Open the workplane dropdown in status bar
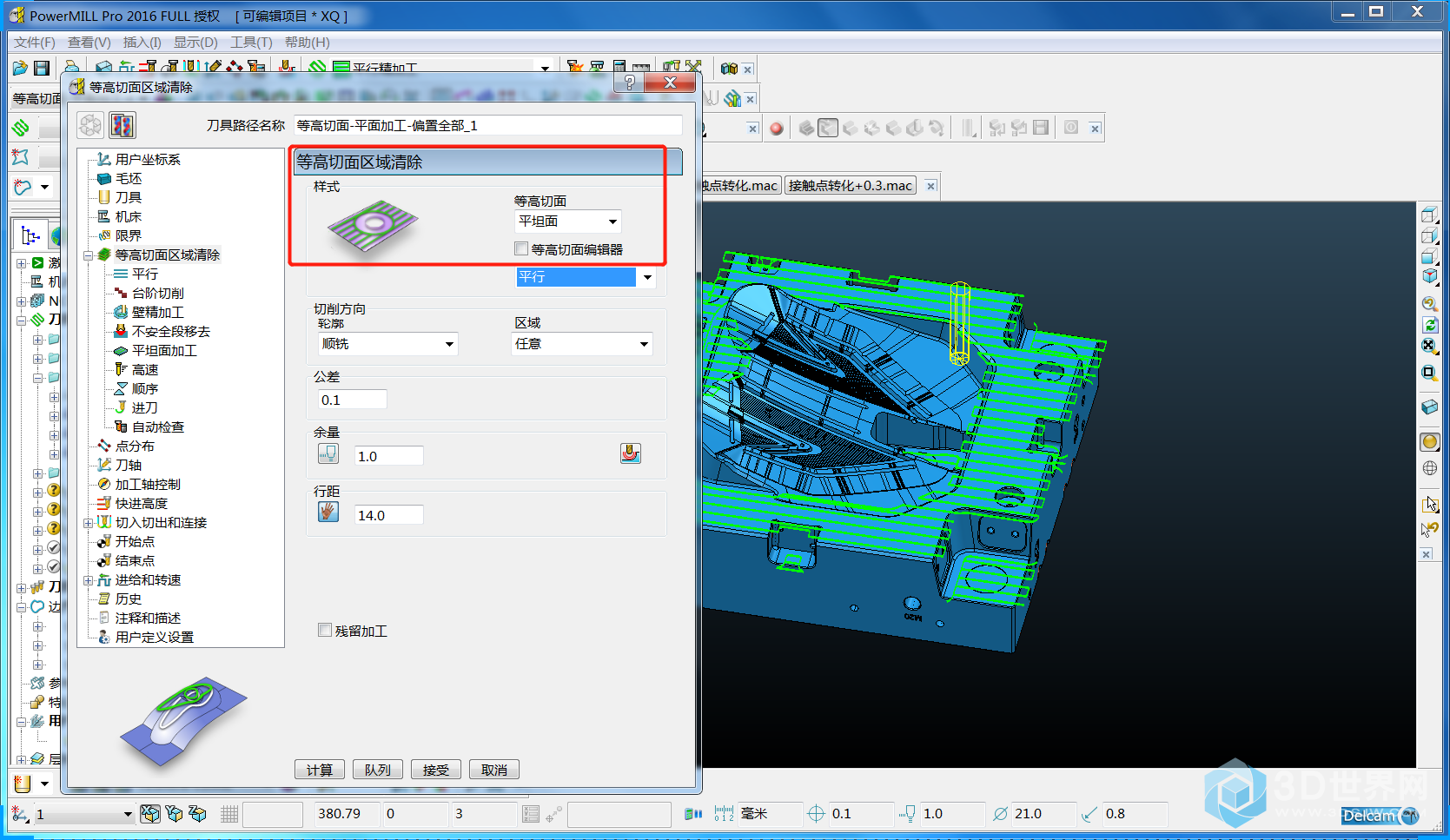 coord(128,814)
